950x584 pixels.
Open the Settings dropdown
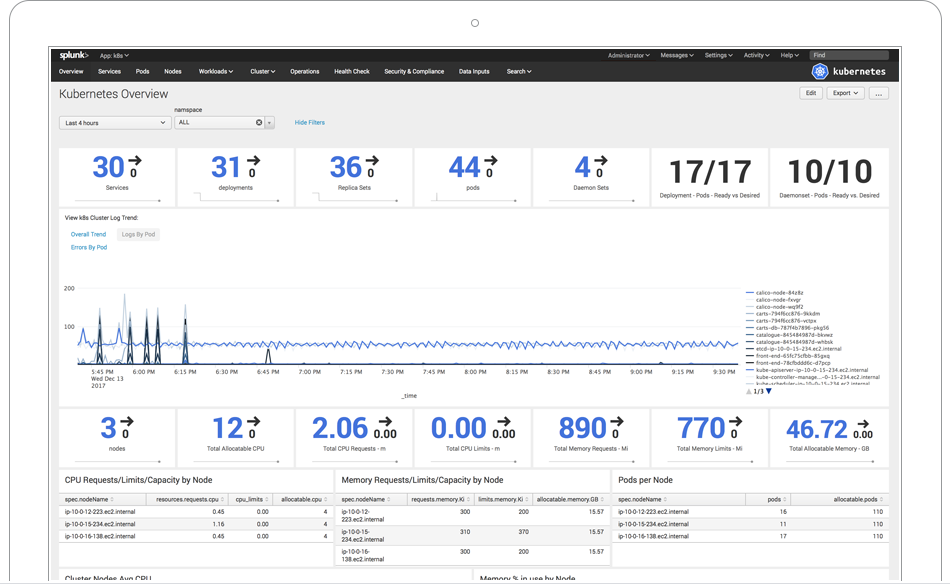click(719, 55)
